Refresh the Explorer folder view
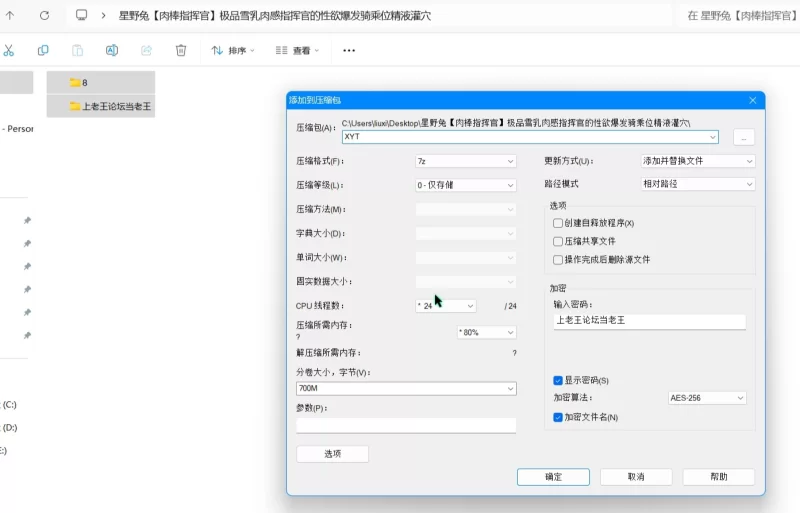800x513 pixels. (44, 15)
